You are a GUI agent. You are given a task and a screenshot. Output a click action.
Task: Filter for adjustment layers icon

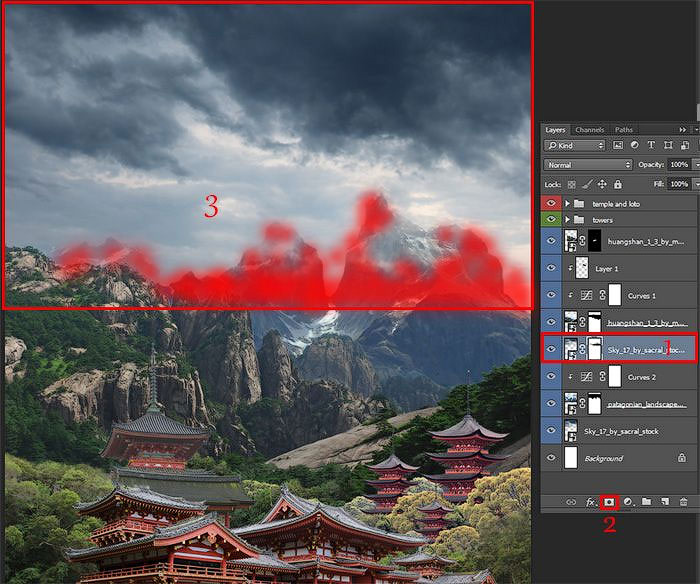[x=634, y=145]
